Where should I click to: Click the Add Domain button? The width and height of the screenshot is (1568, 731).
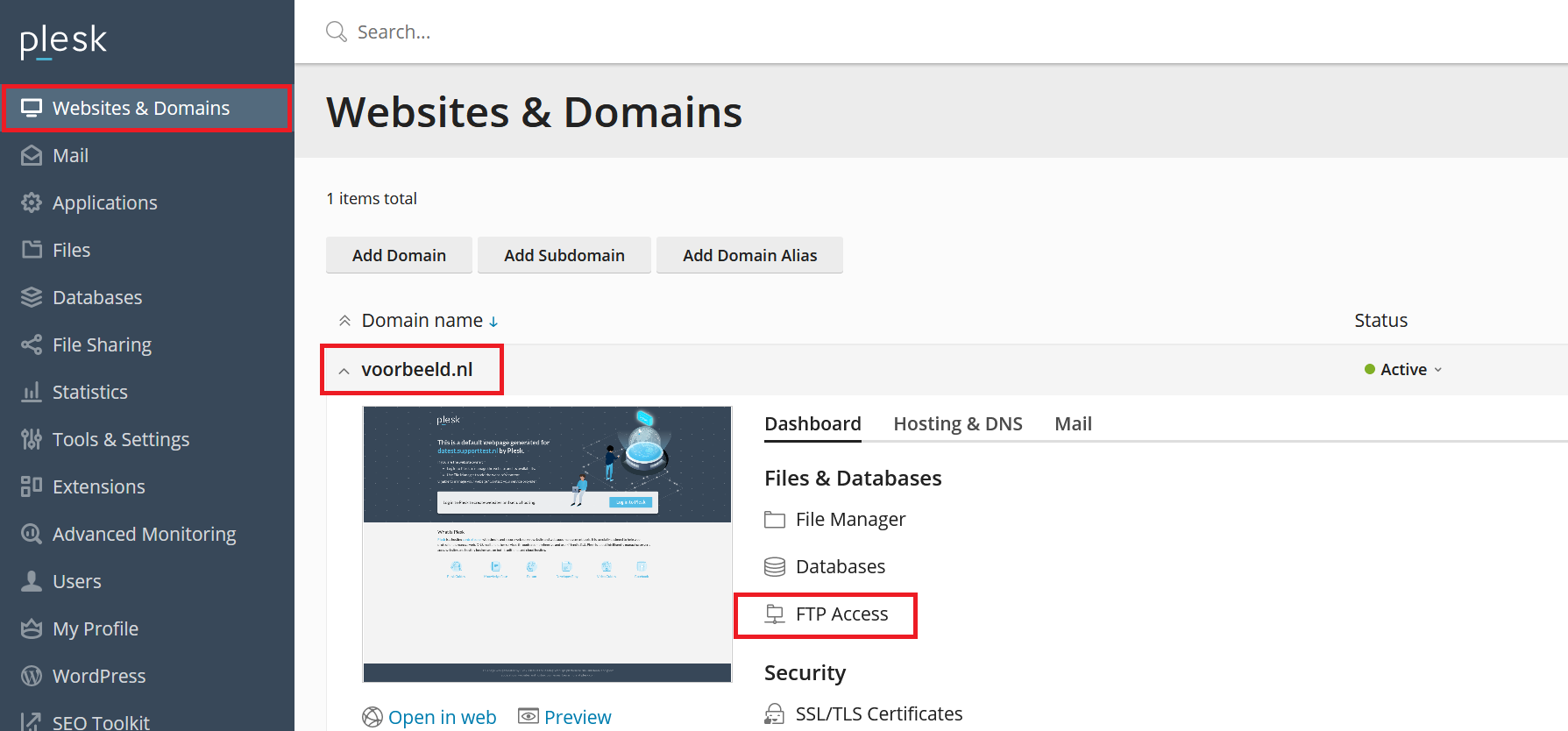(399, 255)
